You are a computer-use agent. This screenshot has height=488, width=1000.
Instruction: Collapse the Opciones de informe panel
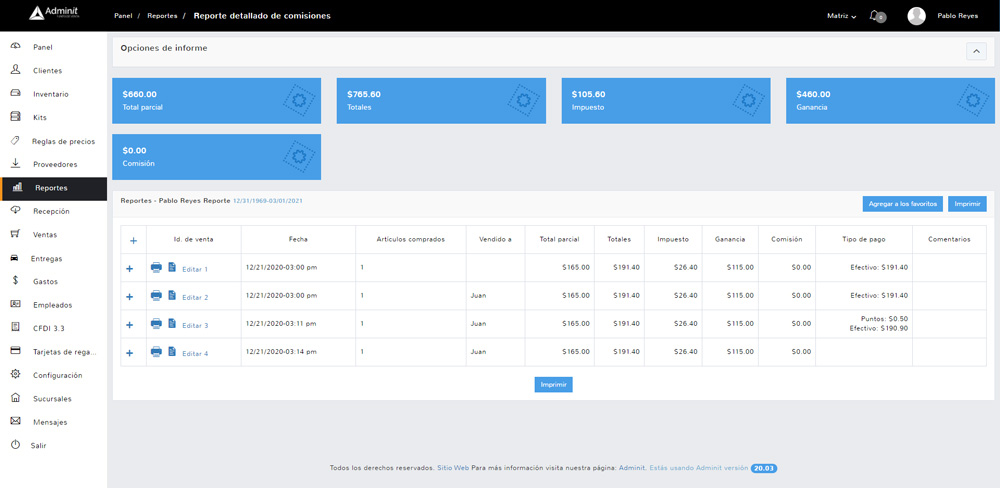[976, 52]
